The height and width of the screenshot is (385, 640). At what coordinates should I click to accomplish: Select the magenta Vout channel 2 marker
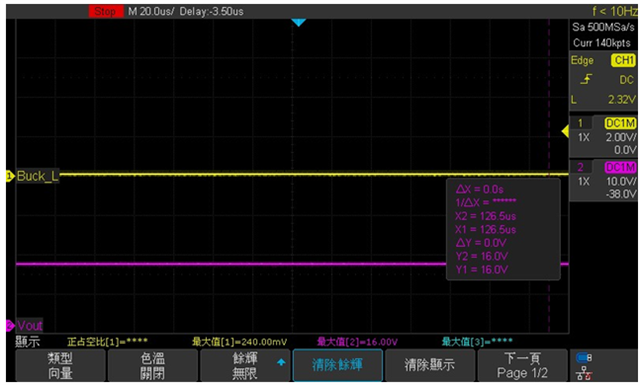pyautogui.click(x=10, y=325)
